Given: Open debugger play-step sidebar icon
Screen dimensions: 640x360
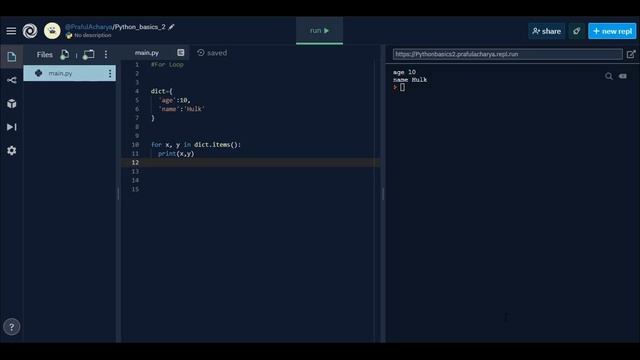Looking at the screenshot, I should coord(11,127).
